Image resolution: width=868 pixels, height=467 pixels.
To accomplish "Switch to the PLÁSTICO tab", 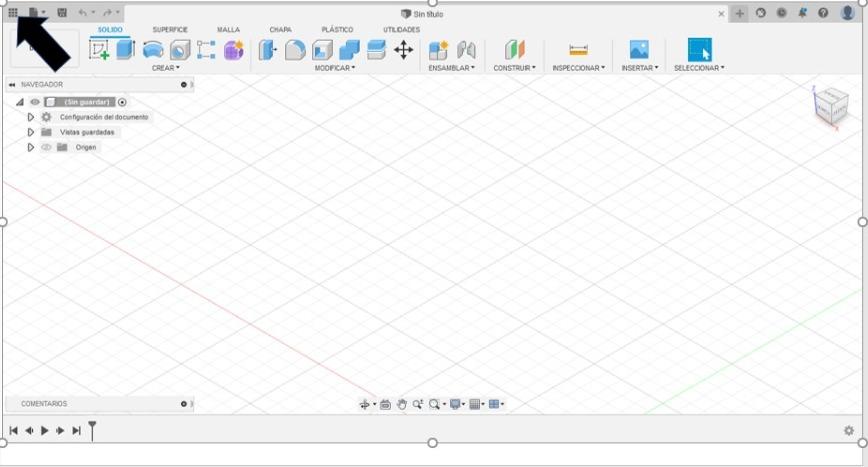I will point(337,29).
